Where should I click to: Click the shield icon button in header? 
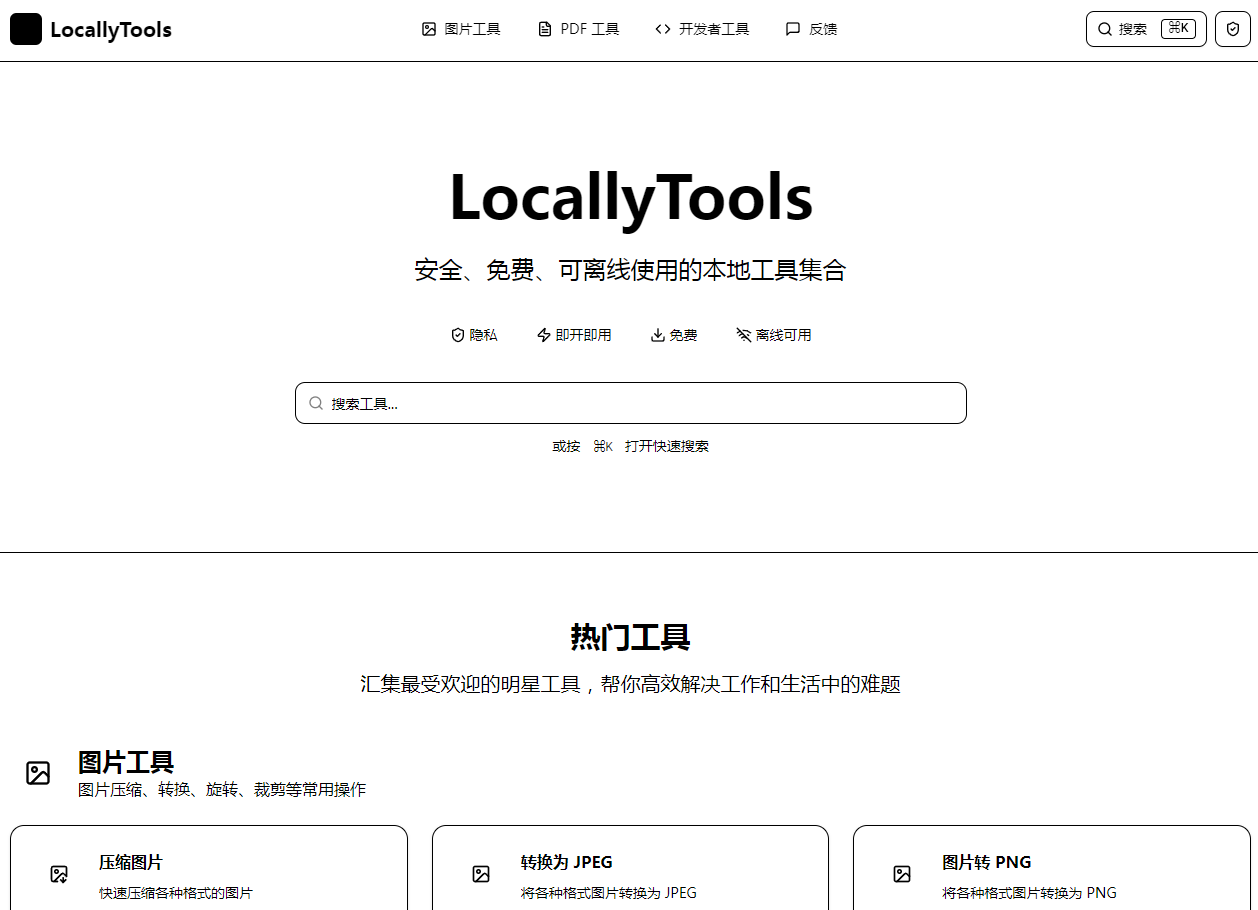coord(1232,29)
